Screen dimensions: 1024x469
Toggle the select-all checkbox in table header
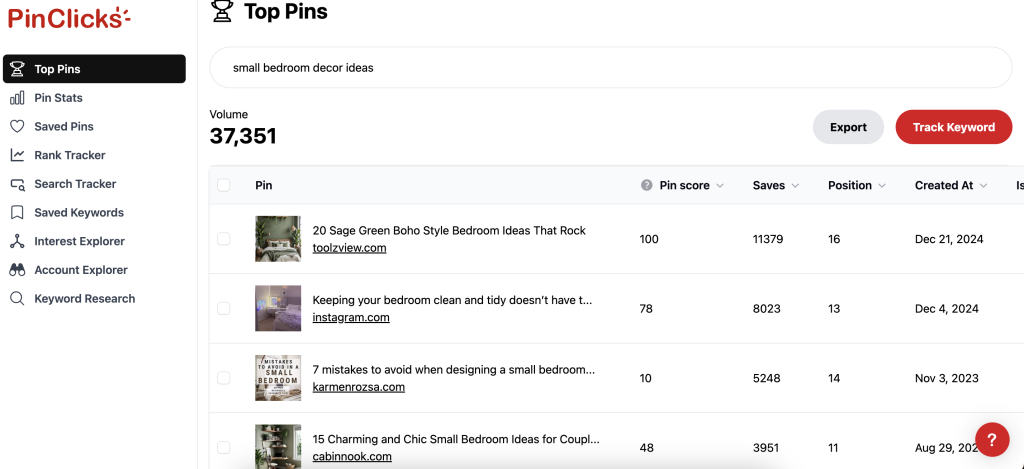[223, 186]
